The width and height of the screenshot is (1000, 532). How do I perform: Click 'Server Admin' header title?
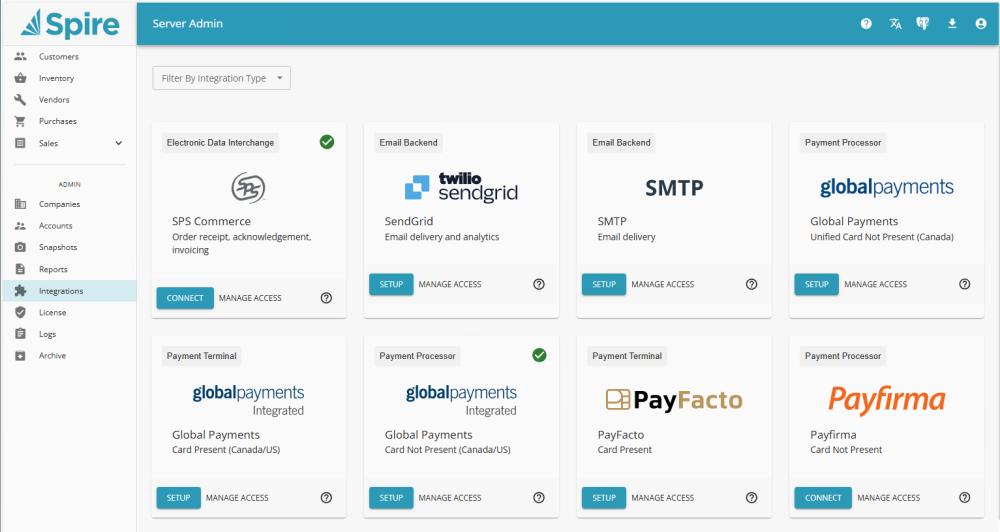click(188, 24)
